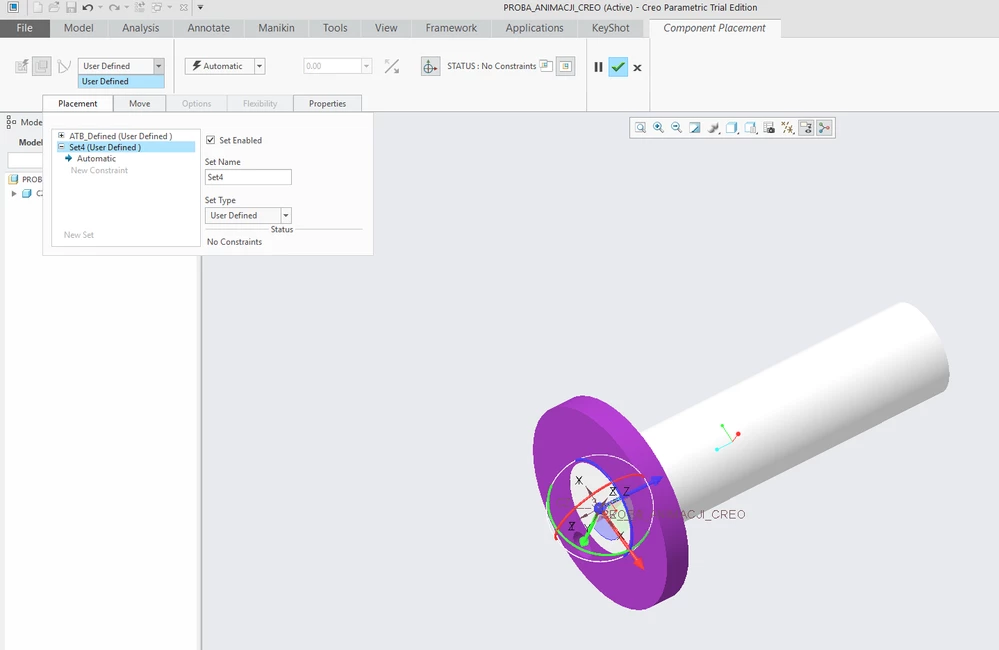Image resolution: width=999 pixels, height=650 pixels.
Task: Open the datum display filters icon
Action: pos(787,128)
